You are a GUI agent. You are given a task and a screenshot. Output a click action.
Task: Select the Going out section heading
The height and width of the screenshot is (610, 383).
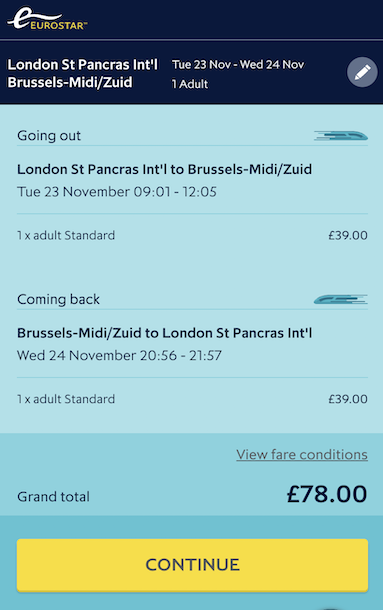tap(49, 135)
